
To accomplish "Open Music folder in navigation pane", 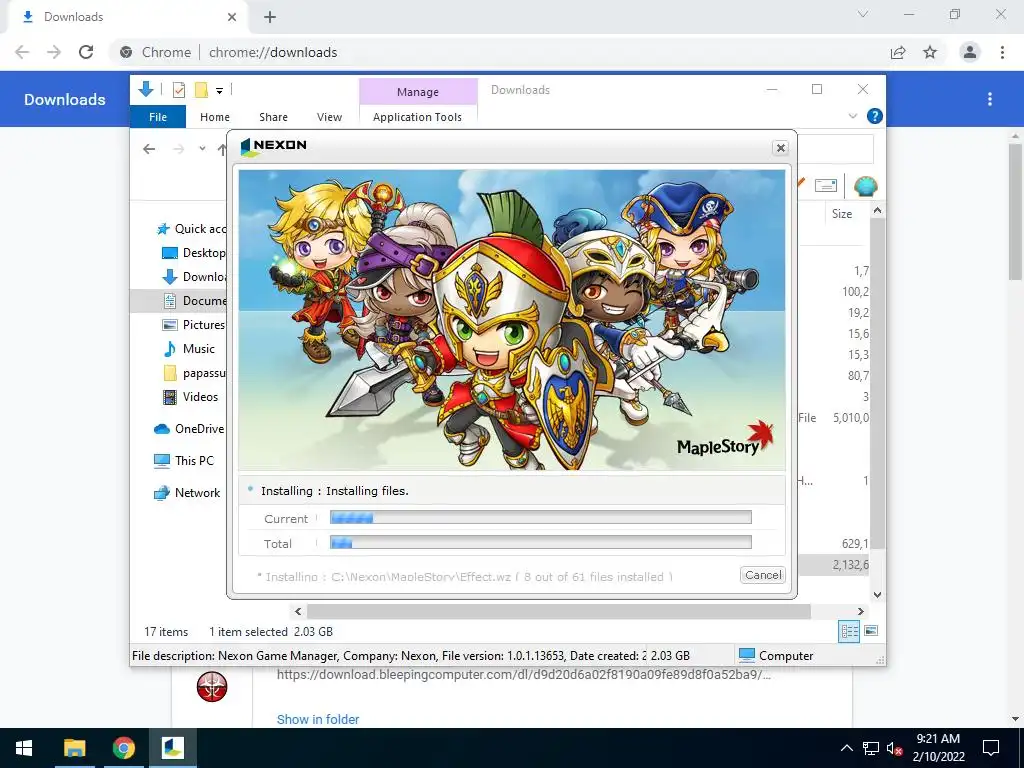I will 189,349.
